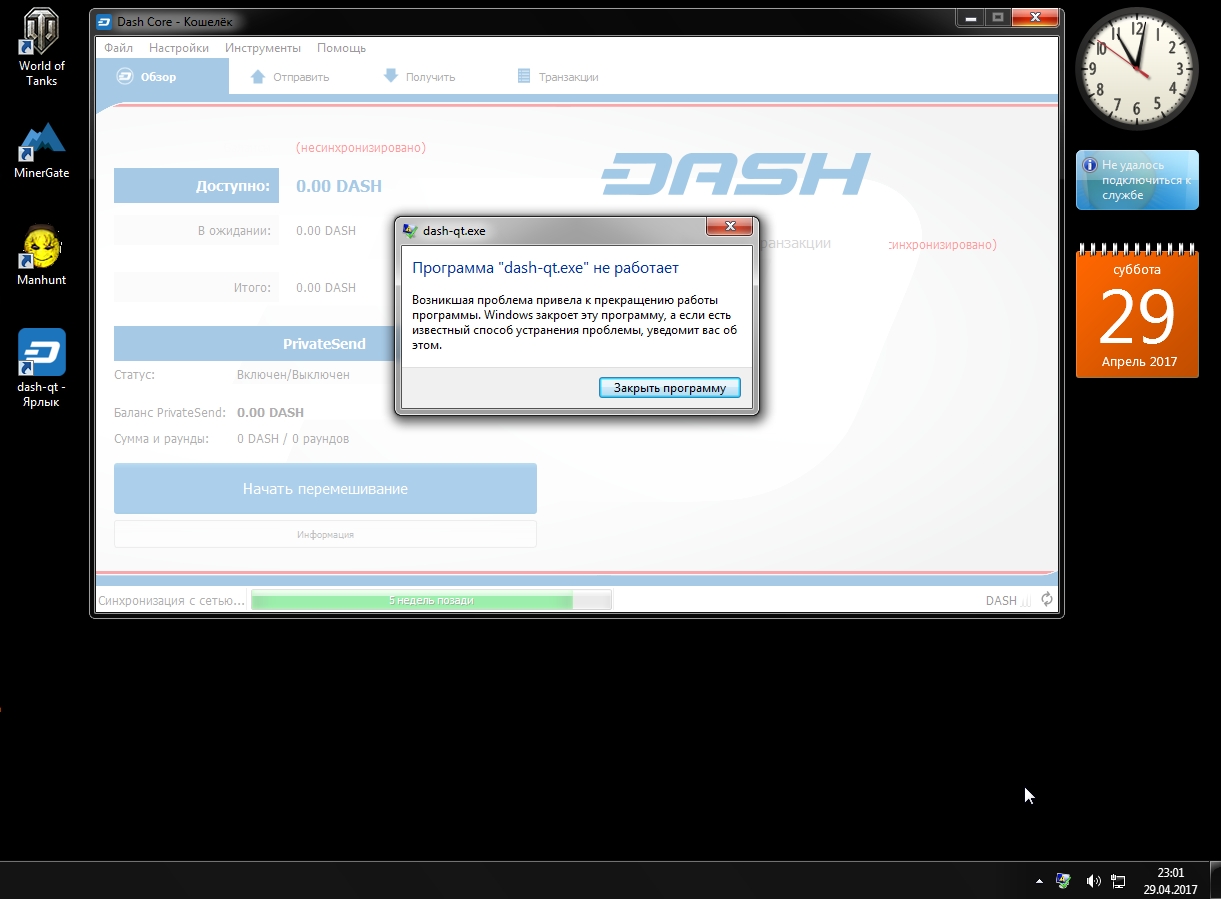Open World of Tanks desktop shortcut
Image resolution: width=1221 pixels, height=899 pixels.
pos(41,46)
